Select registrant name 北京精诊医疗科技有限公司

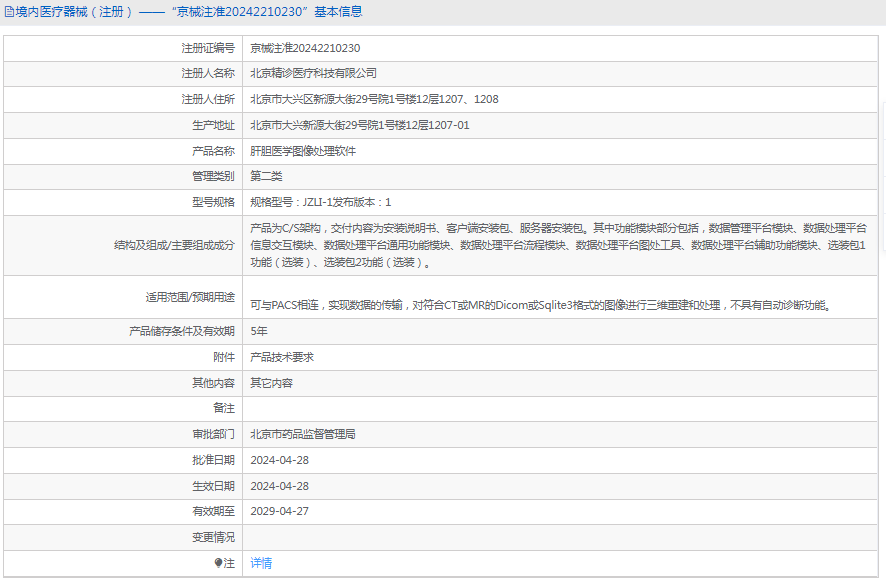coord(314,73)
